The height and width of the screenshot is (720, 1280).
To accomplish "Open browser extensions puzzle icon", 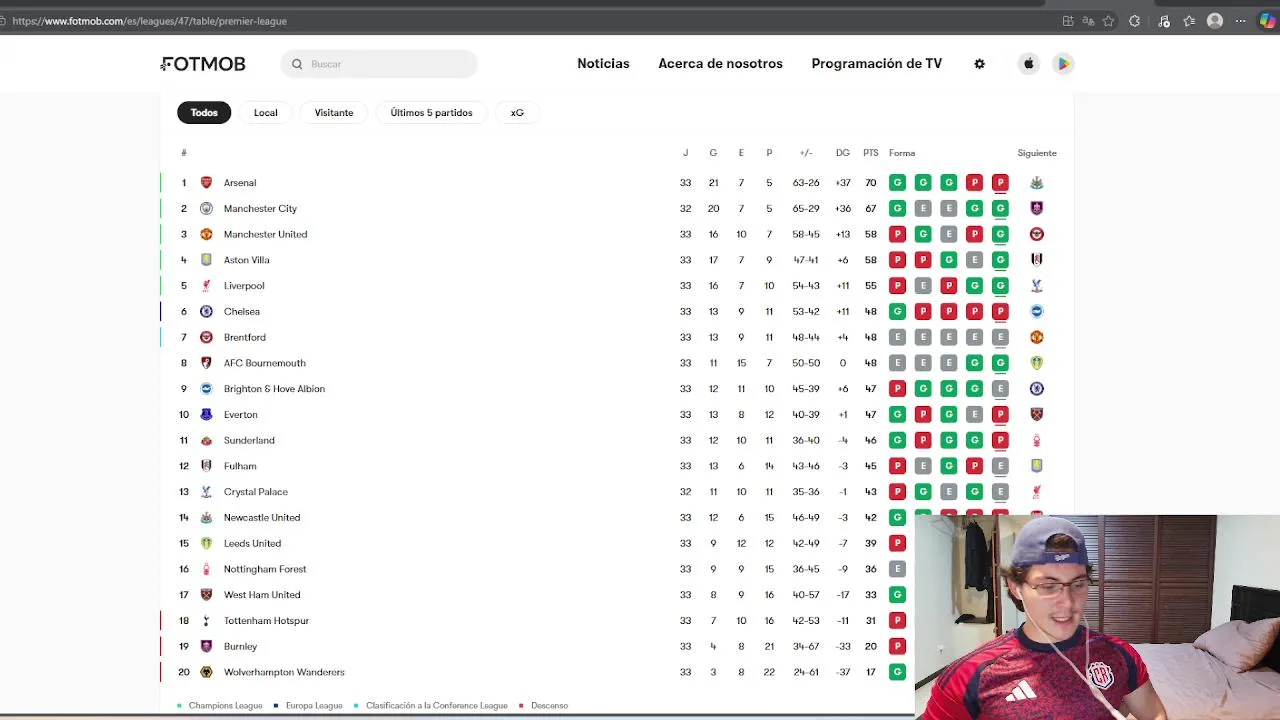I will click(x=1134, y=21).
